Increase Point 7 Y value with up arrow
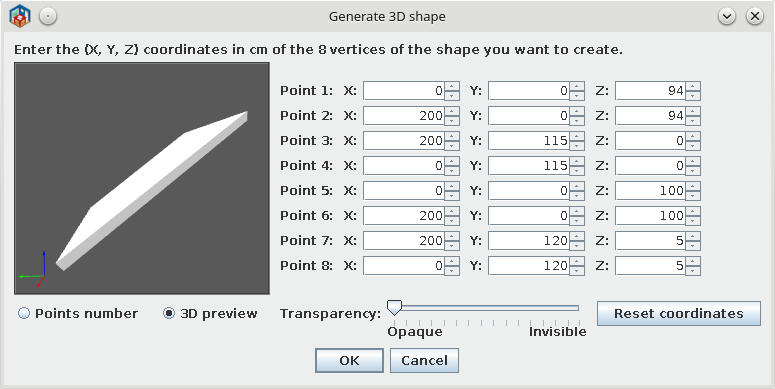The height and width of the screenshot is (389, 775). [x=577, y=236]
